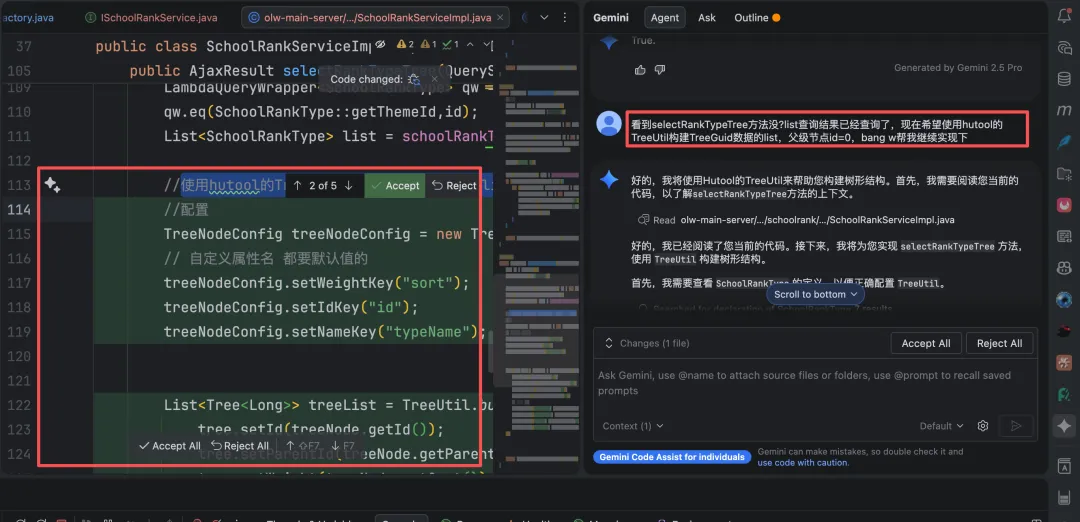Go to next change with down arrow
This screenshot has height=522, width=1080.
click(x=349, y=185)
